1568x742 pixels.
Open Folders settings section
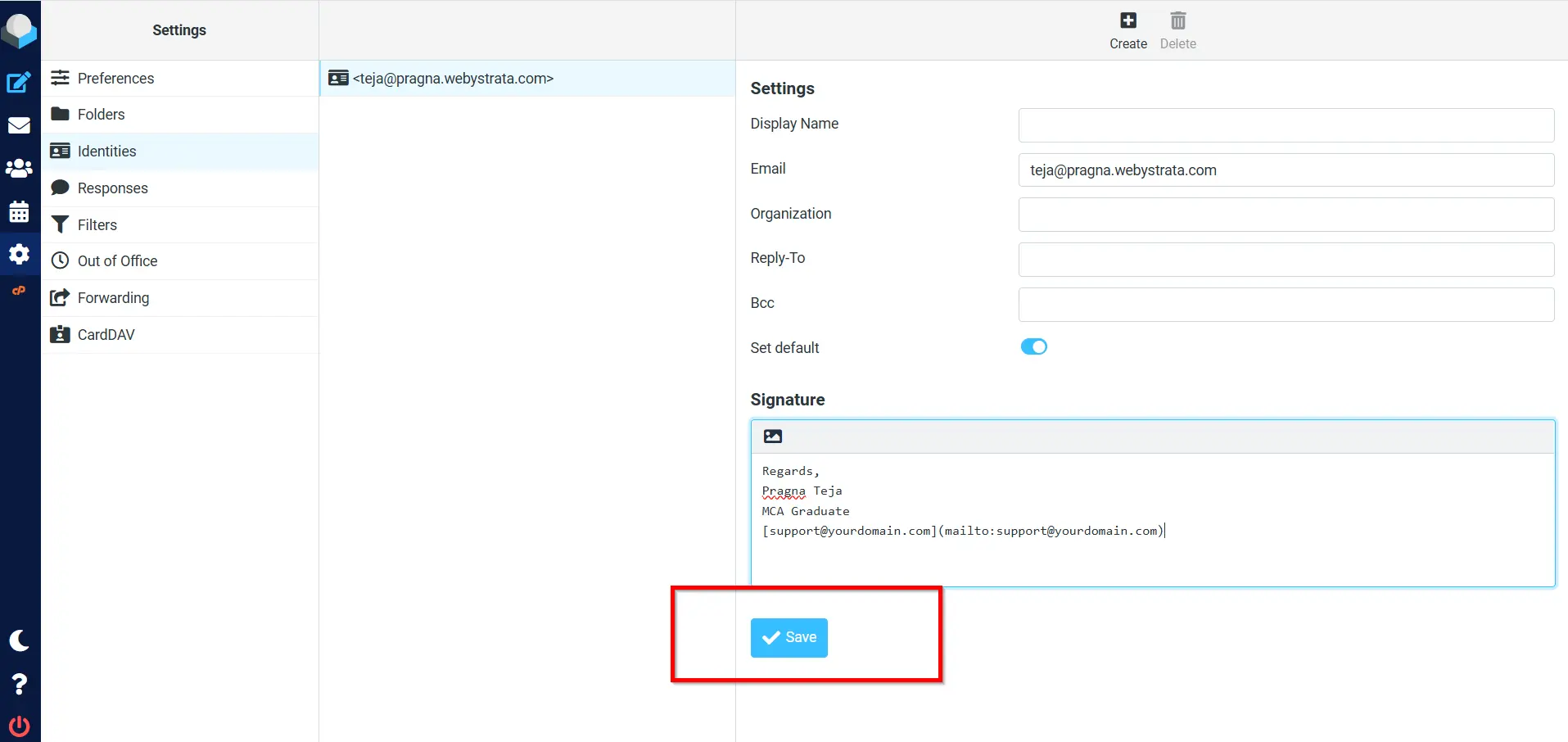pos(180,115)
